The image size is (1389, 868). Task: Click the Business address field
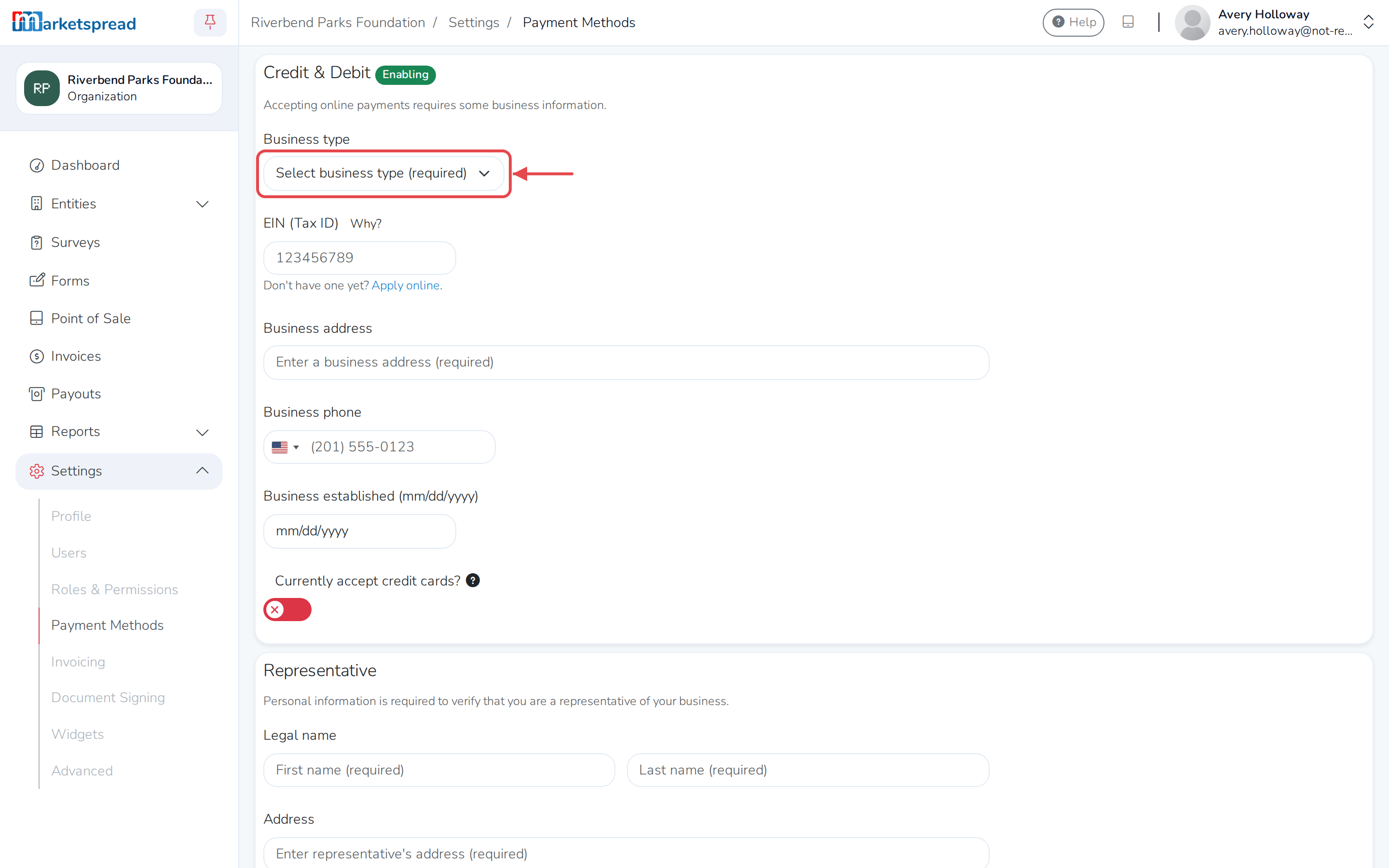pyautogui.click(x=626, y=362)
